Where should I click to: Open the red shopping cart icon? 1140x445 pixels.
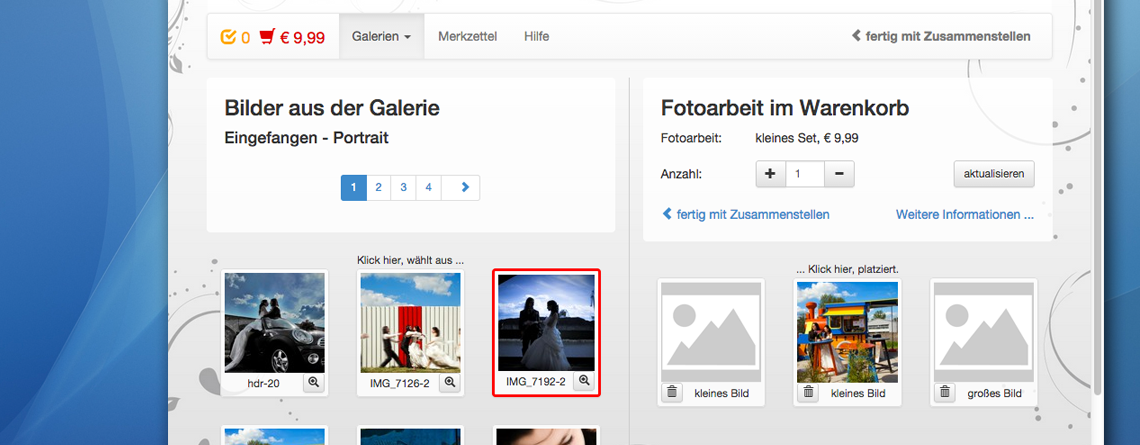pos(268,36)
